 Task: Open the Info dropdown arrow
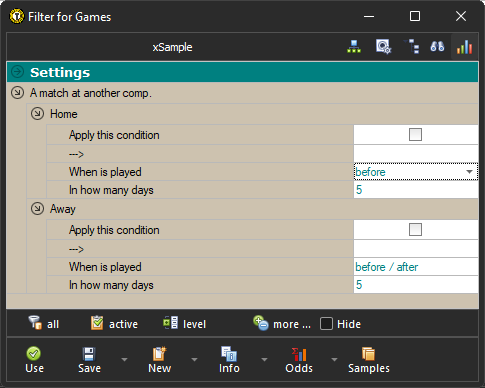pyautogui.click(x=264, y=360)
